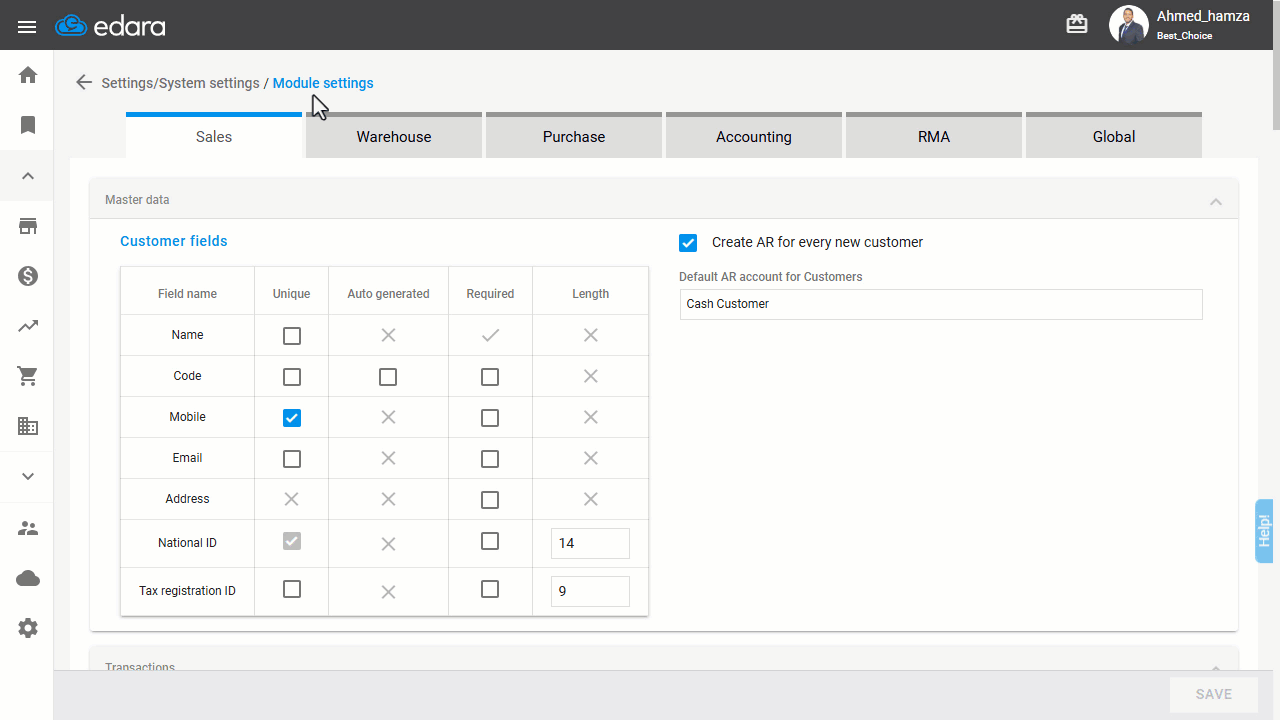Screen dimensions: 1280x720
Task: Enable Auto generated for Code
Action: pos(388,377)
